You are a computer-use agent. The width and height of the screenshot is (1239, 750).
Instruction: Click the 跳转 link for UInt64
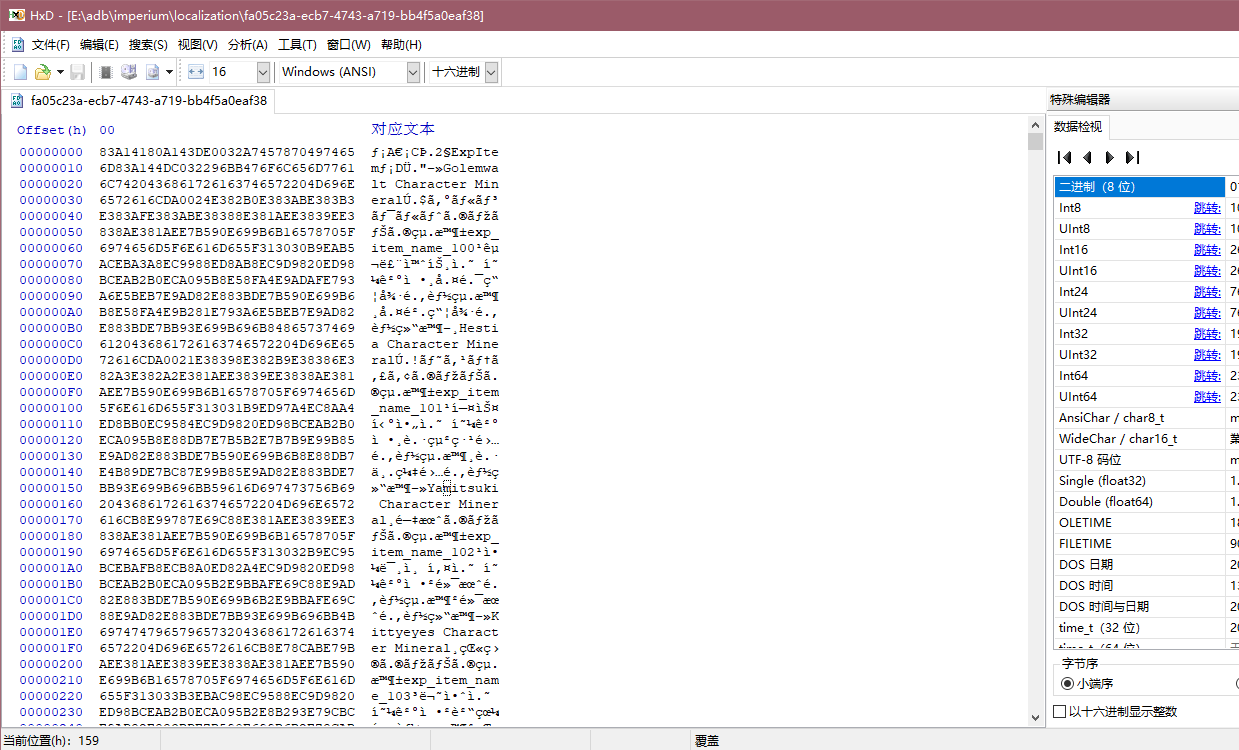(x=1207, y=397)
